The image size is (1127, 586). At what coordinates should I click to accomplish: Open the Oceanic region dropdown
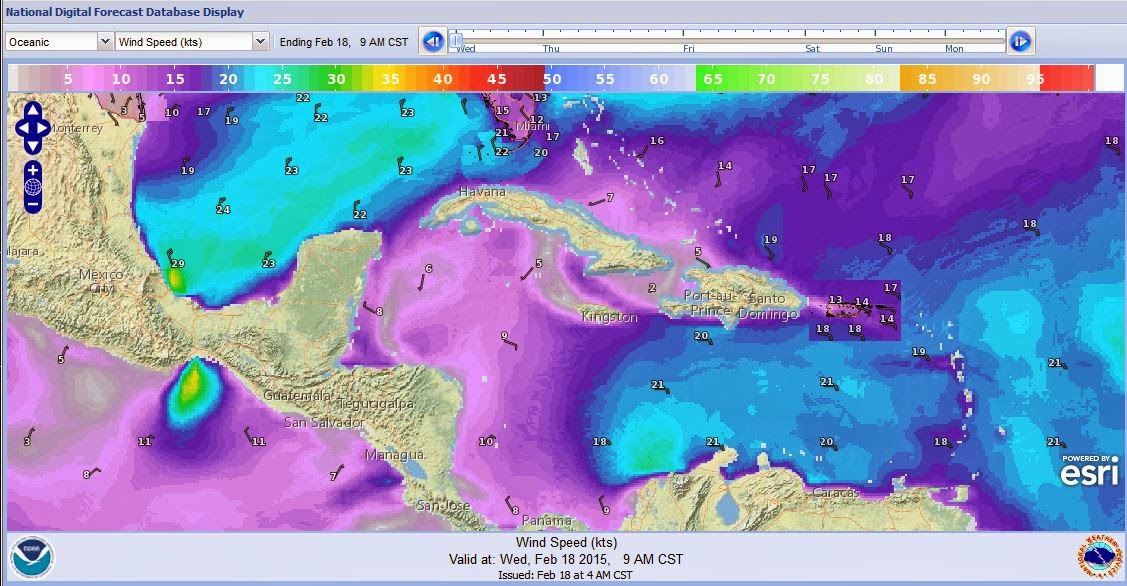coord(55,42)
